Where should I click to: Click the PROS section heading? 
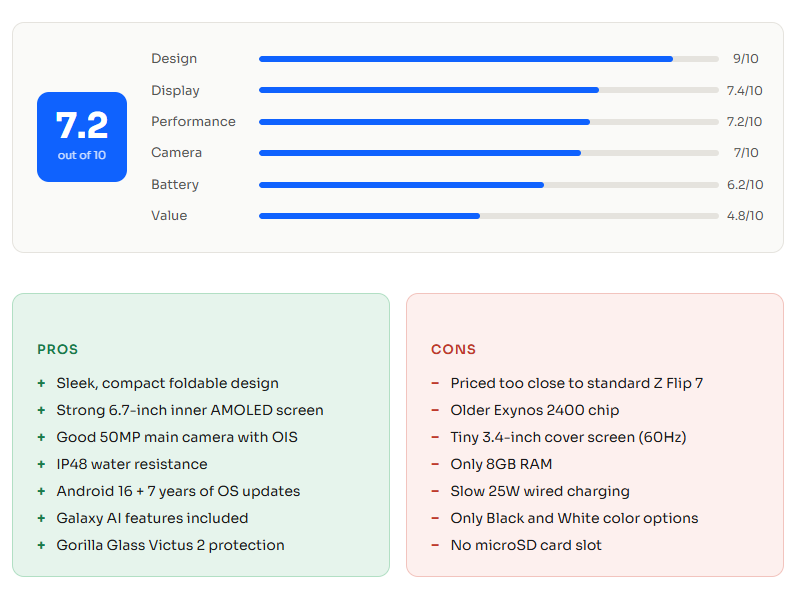[x=57, y=350]
